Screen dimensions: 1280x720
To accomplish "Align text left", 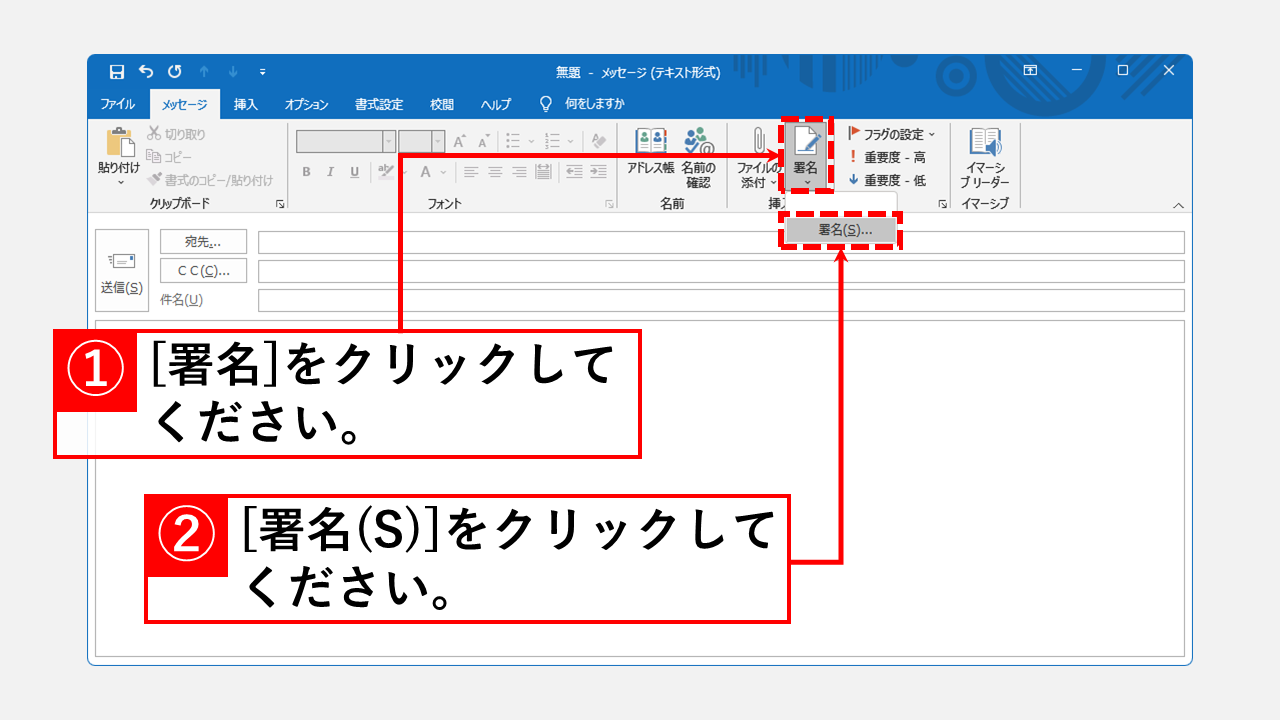I will (470, 172).
